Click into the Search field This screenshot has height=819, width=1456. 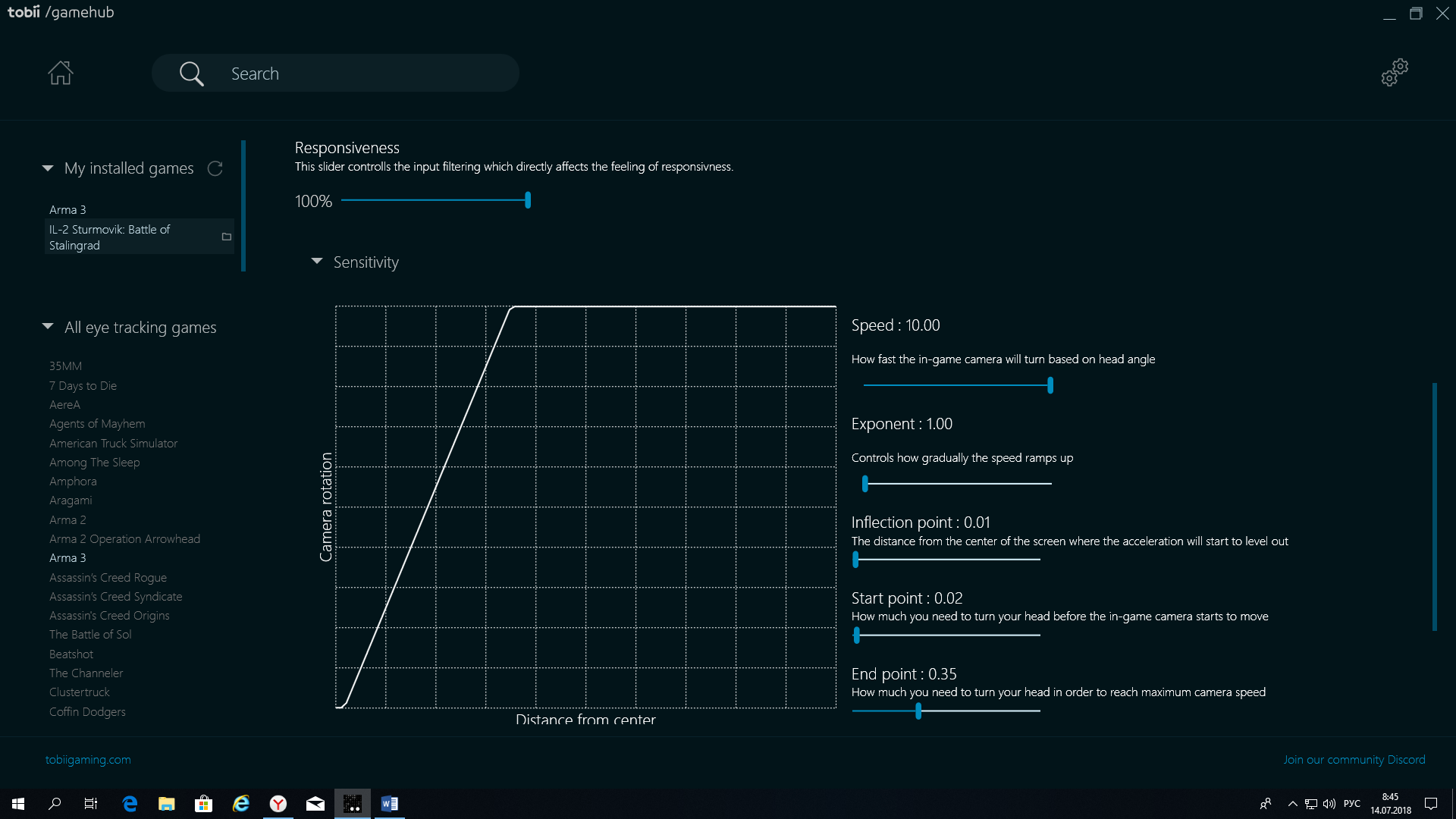364,74
